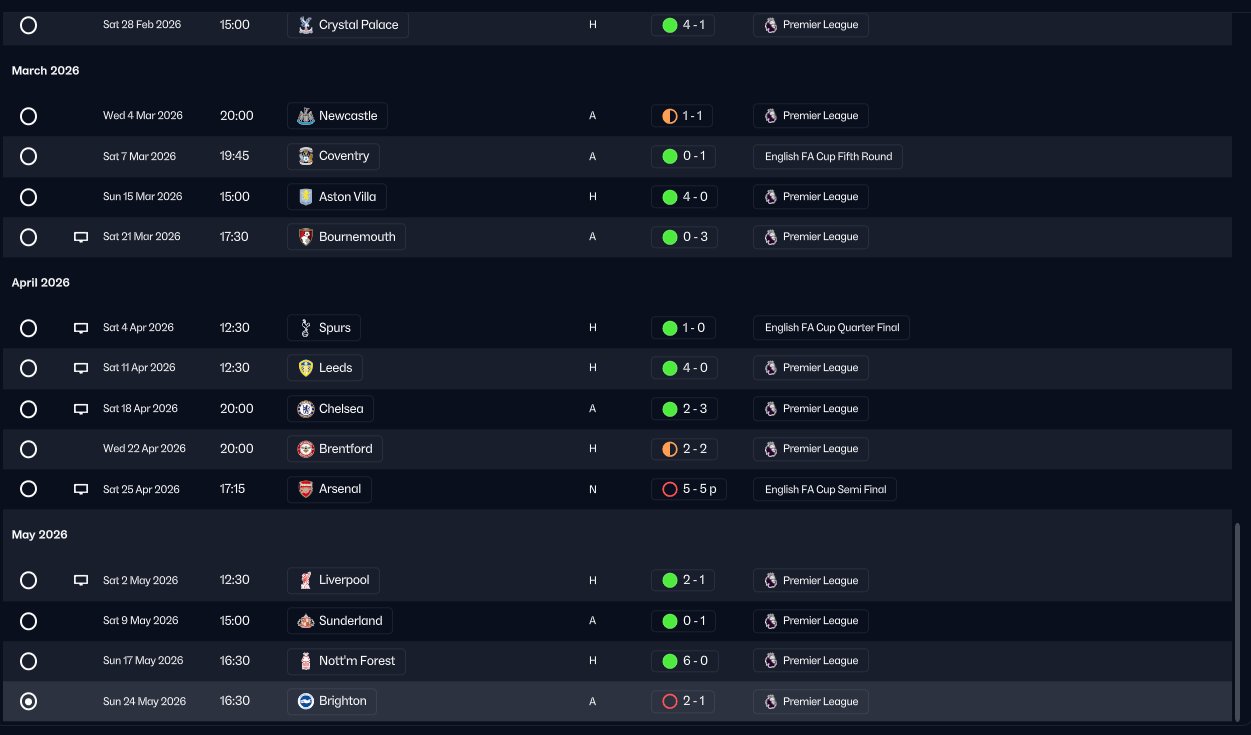
Task: Click the Coventry club crest icon
Action: [x=306, y=156]
